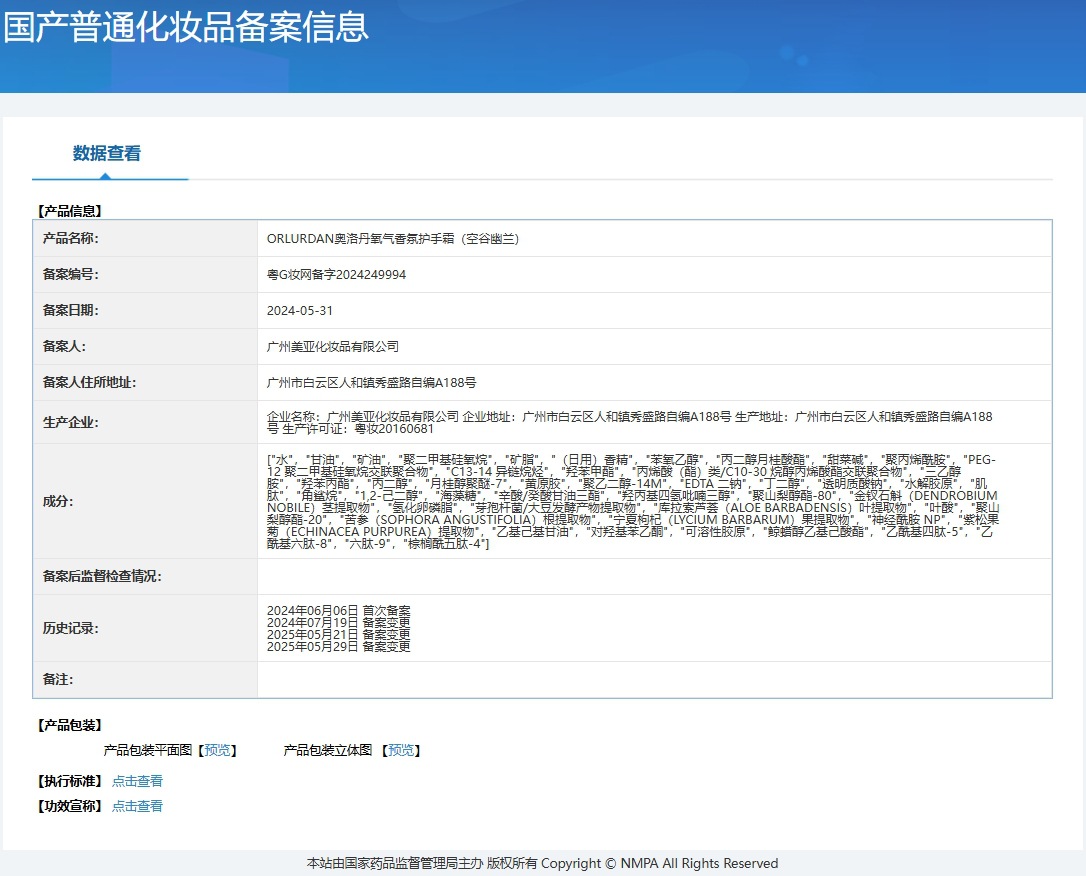Click the 2024年06月06日 首次备案 history entry

[339, 611]
